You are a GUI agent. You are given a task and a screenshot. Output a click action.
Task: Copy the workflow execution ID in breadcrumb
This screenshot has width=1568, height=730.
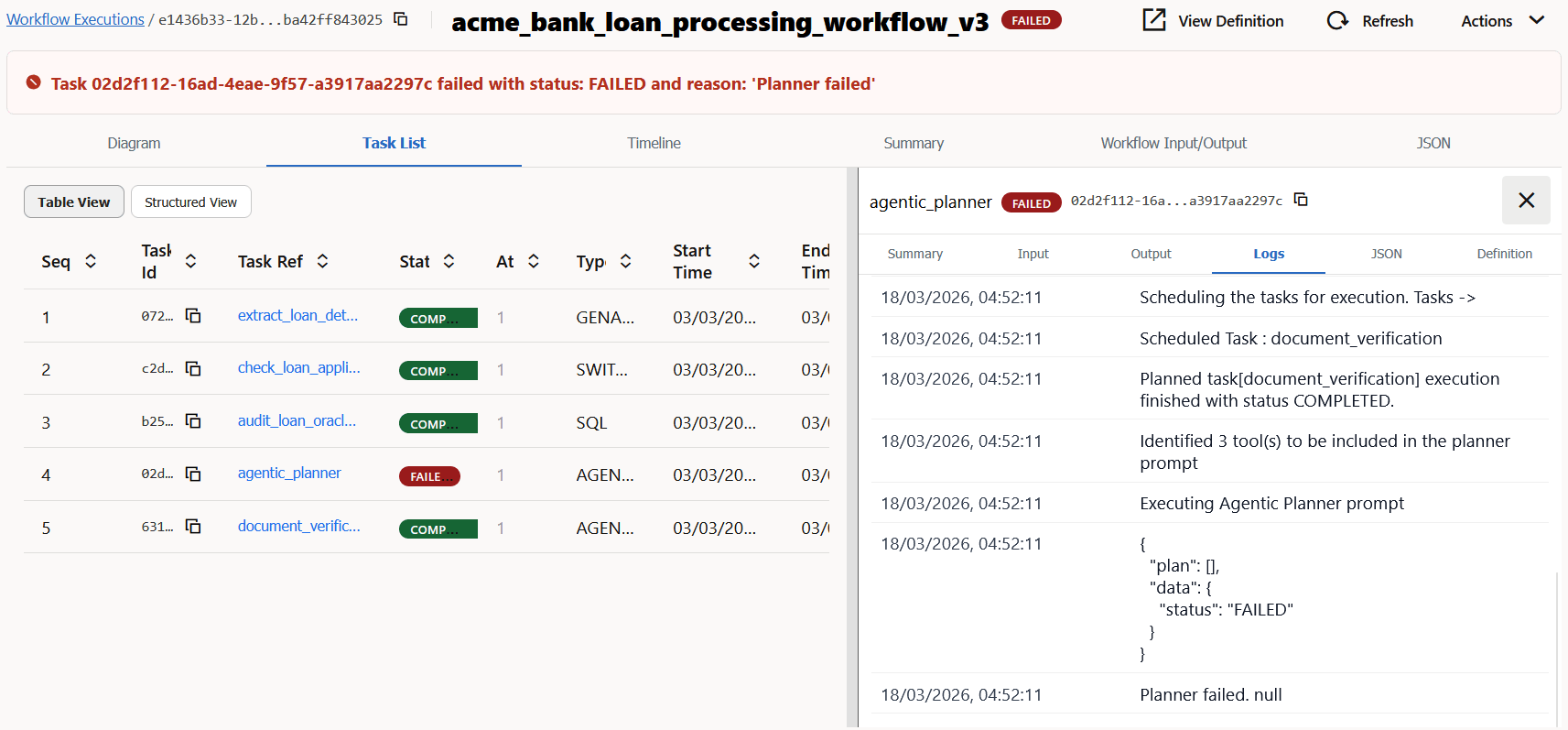tap(401, 19)
